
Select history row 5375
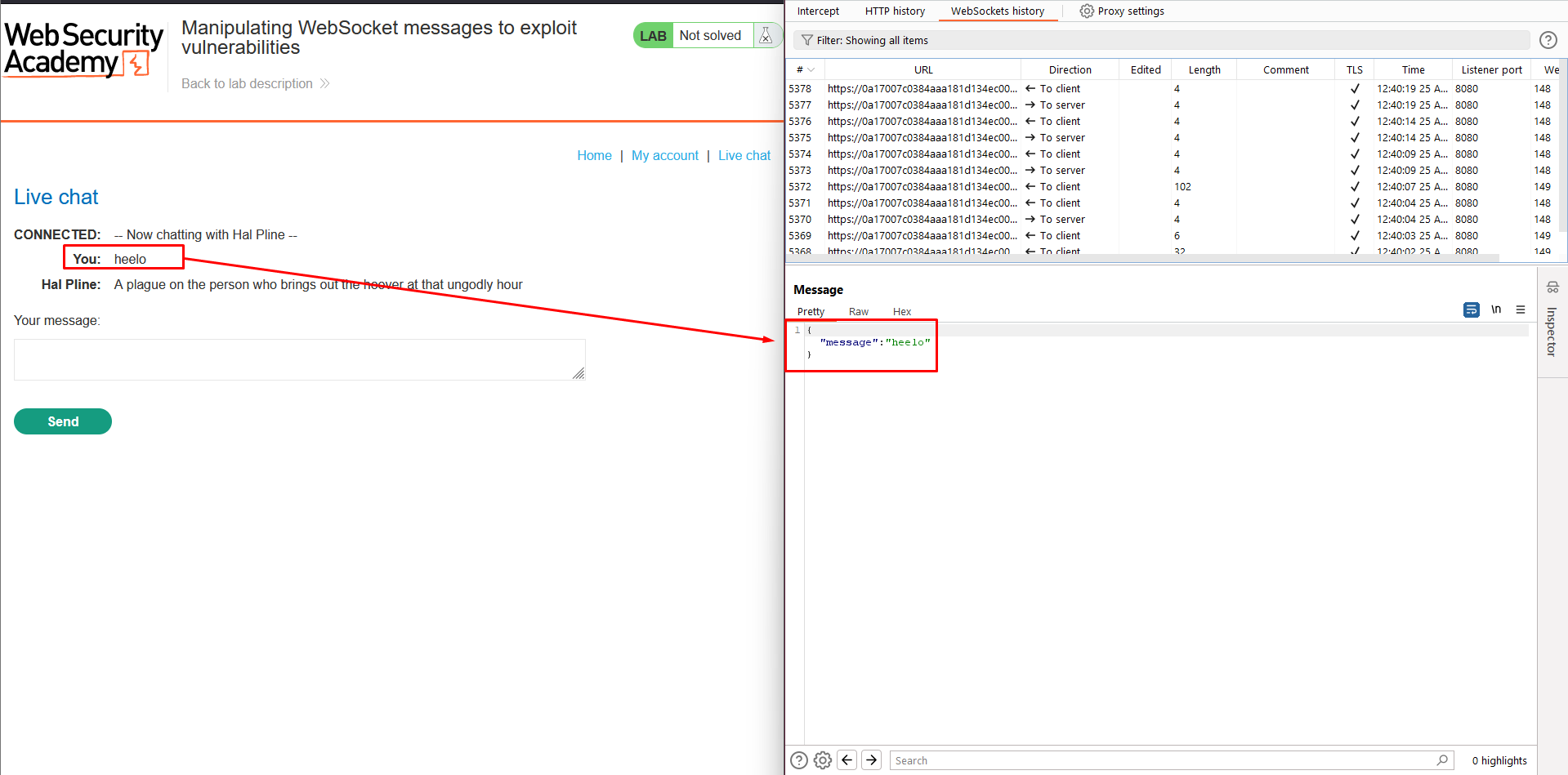(1173, 137)
